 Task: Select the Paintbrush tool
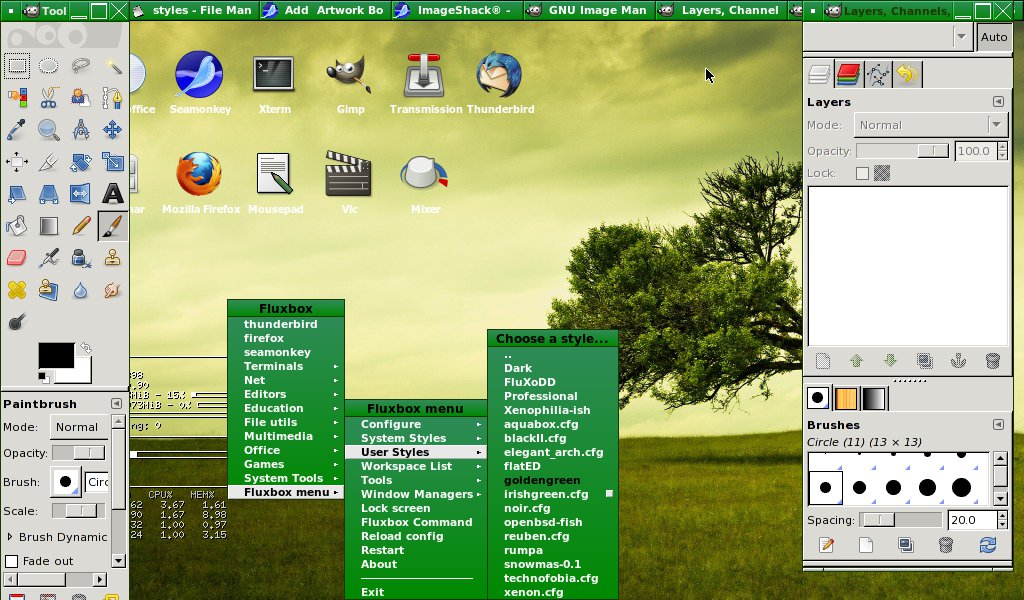pos(112,226)
